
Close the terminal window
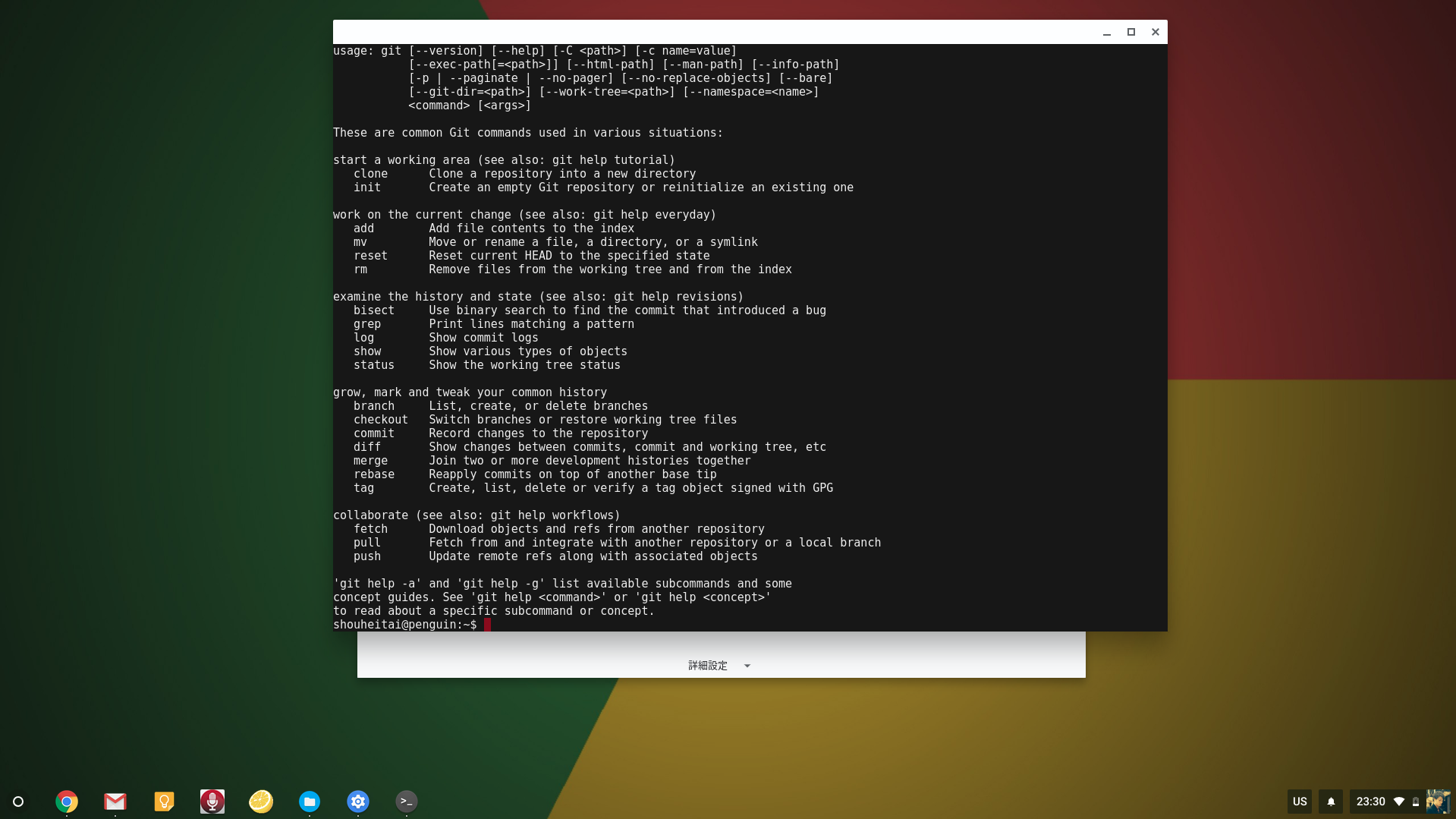(1156, 32)
